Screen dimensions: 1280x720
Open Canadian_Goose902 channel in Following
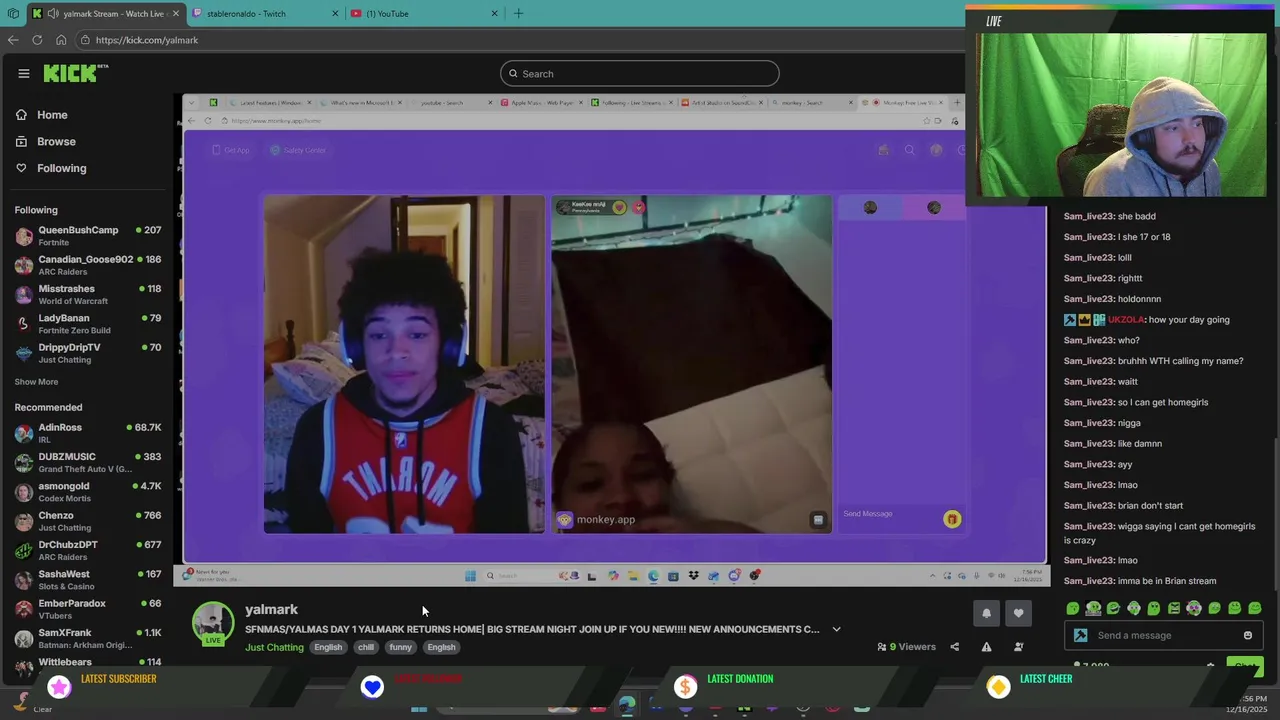pyautogui.click(x=88, y=265)
